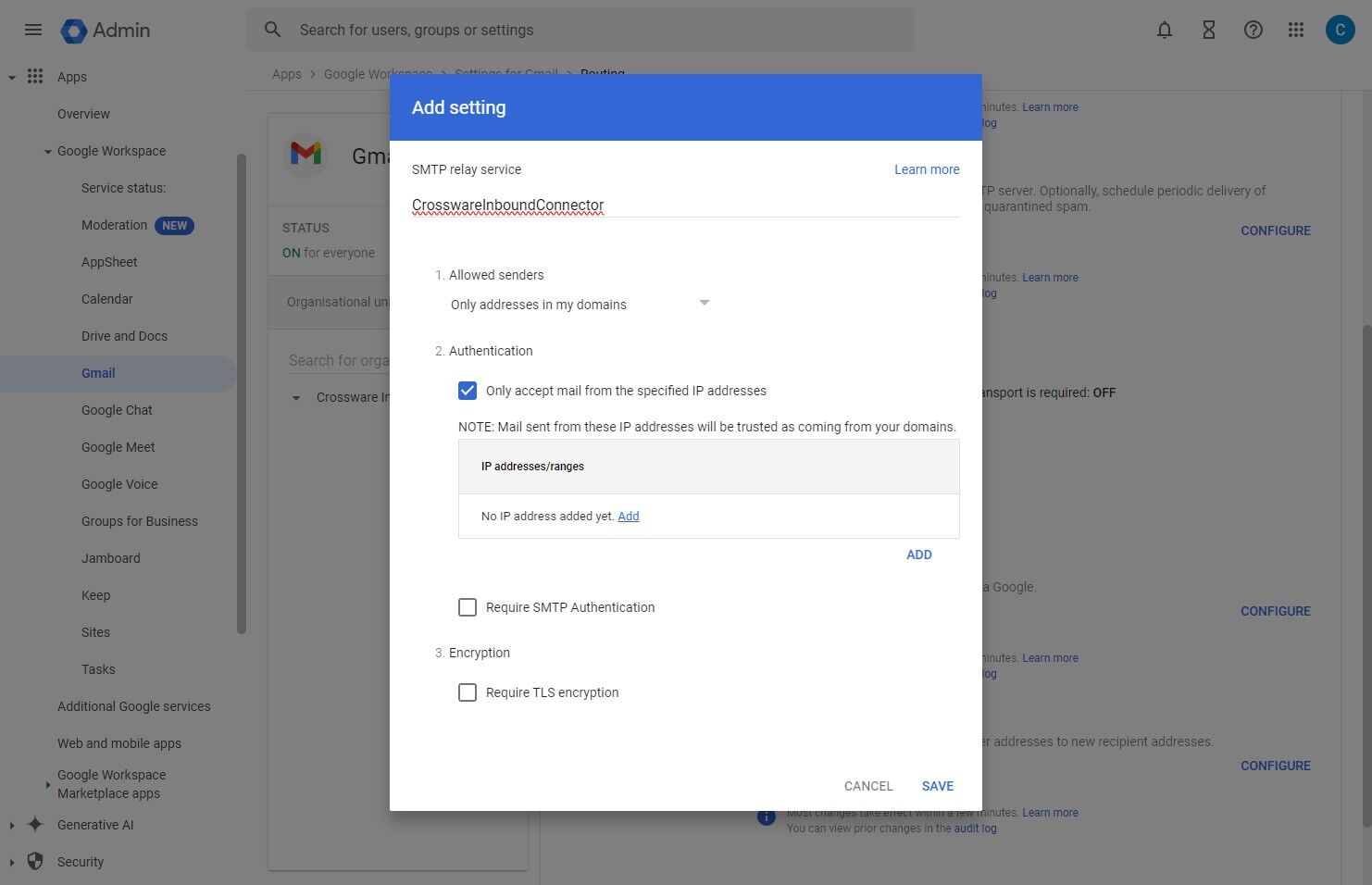This screenshot has height=885, width=1372.
Task: Open Overview in the sidebar
Action: click(83, 114)
